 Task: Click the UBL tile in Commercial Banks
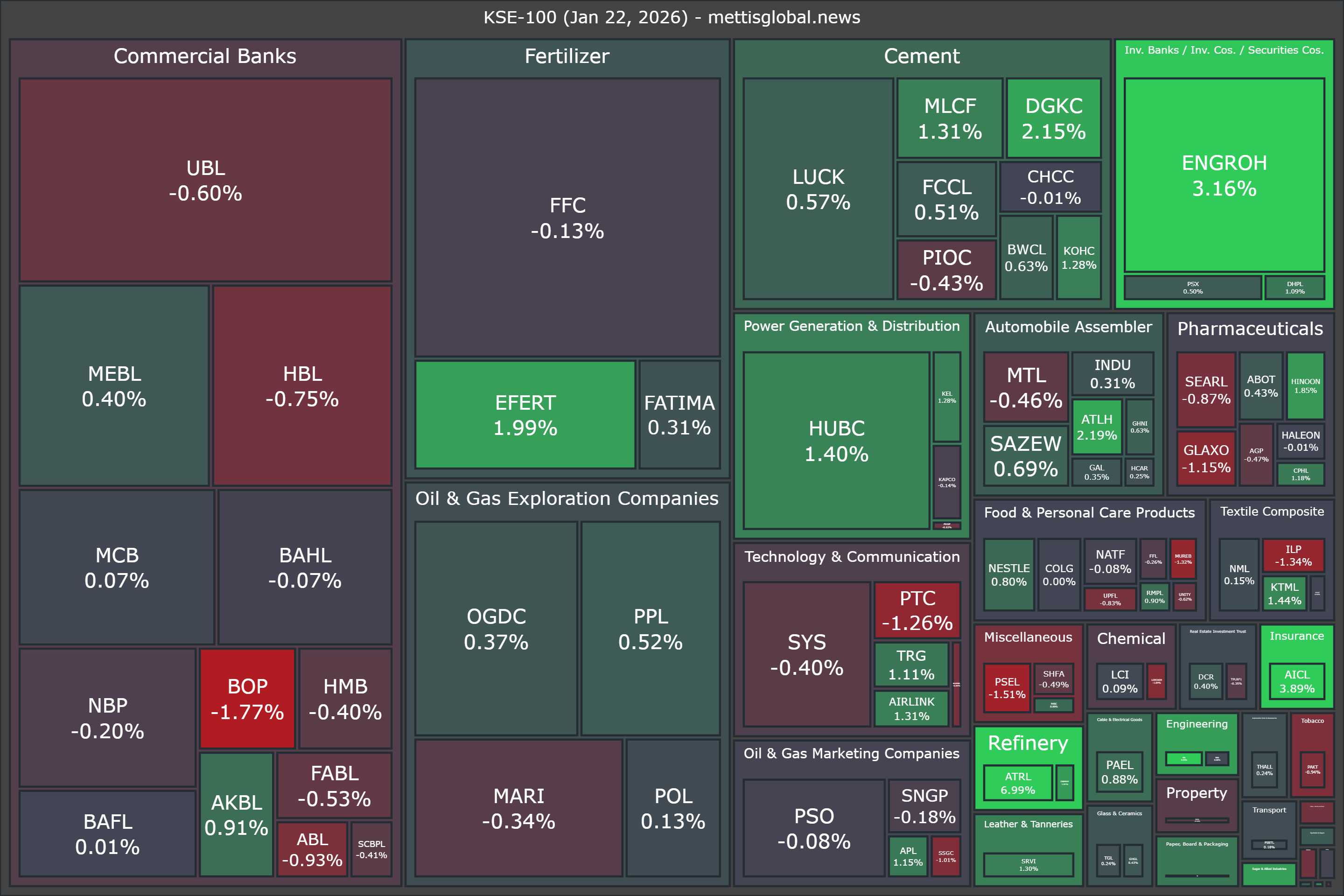click(x=205, y=180)
